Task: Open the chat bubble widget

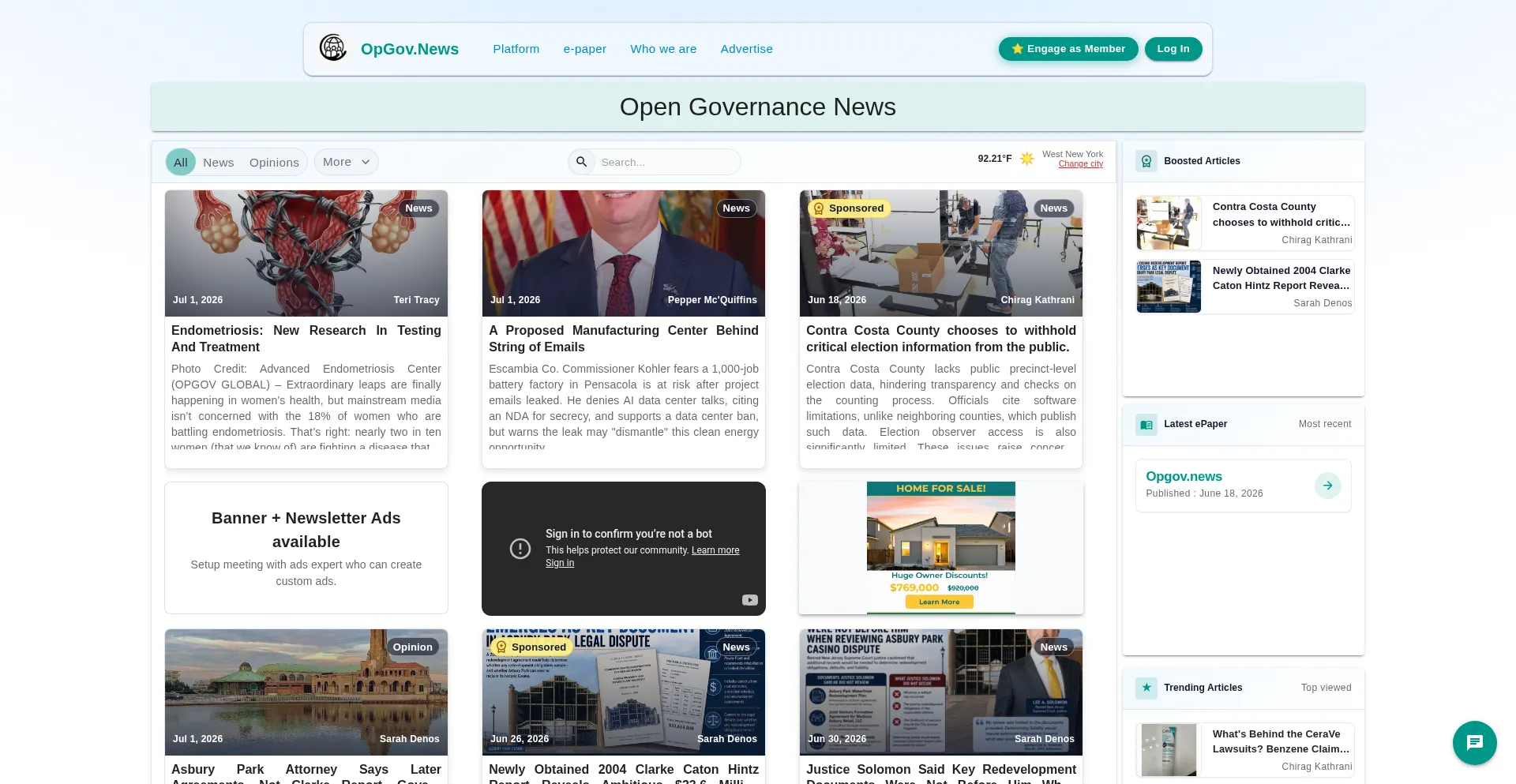Action: click(x=1475, y=743)
